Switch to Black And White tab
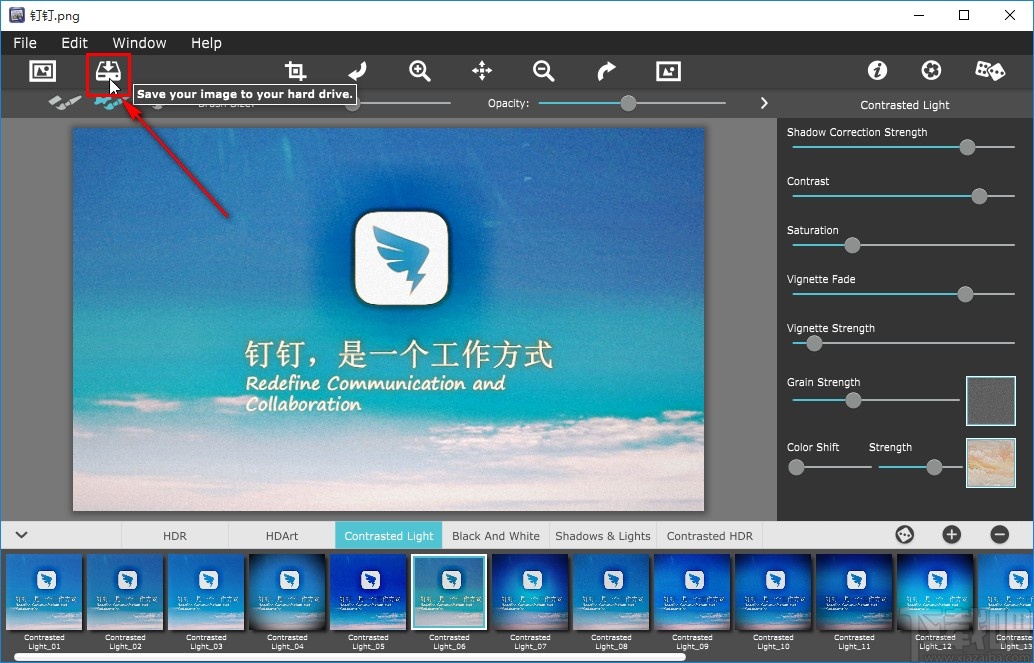1034x663 pixels. 496,536
